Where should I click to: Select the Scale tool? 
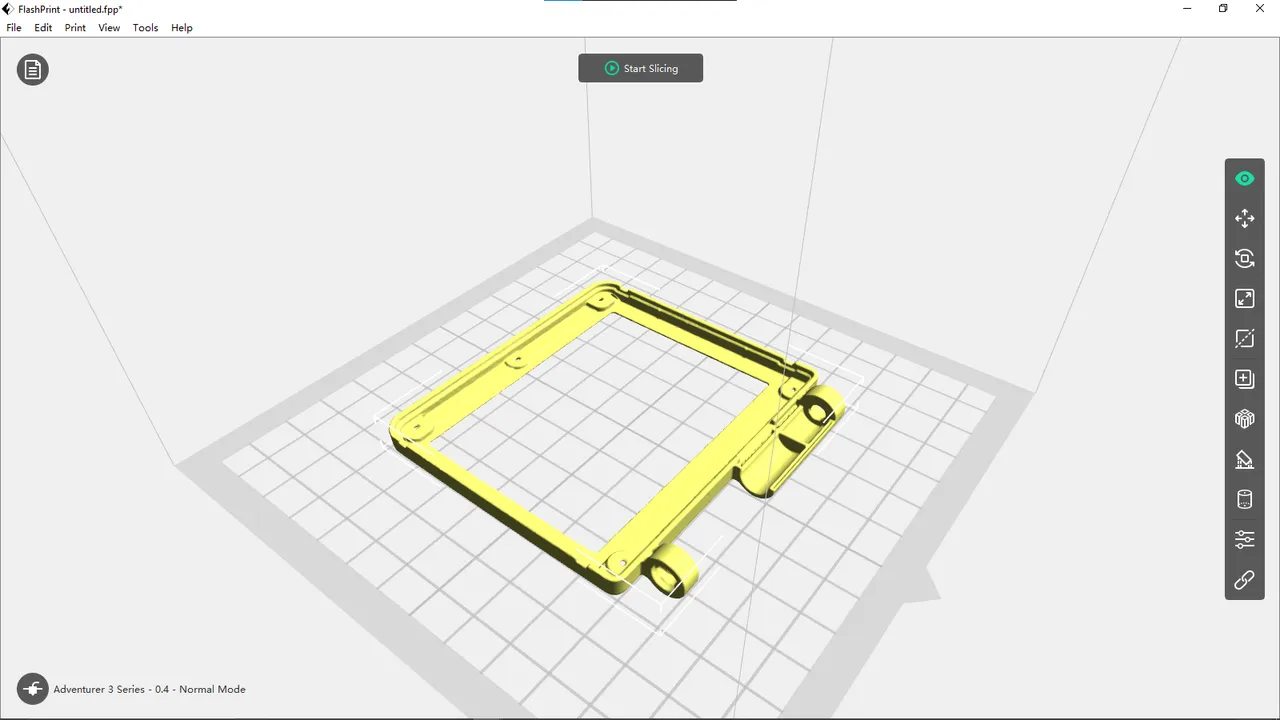click(x=1244, y=299)
